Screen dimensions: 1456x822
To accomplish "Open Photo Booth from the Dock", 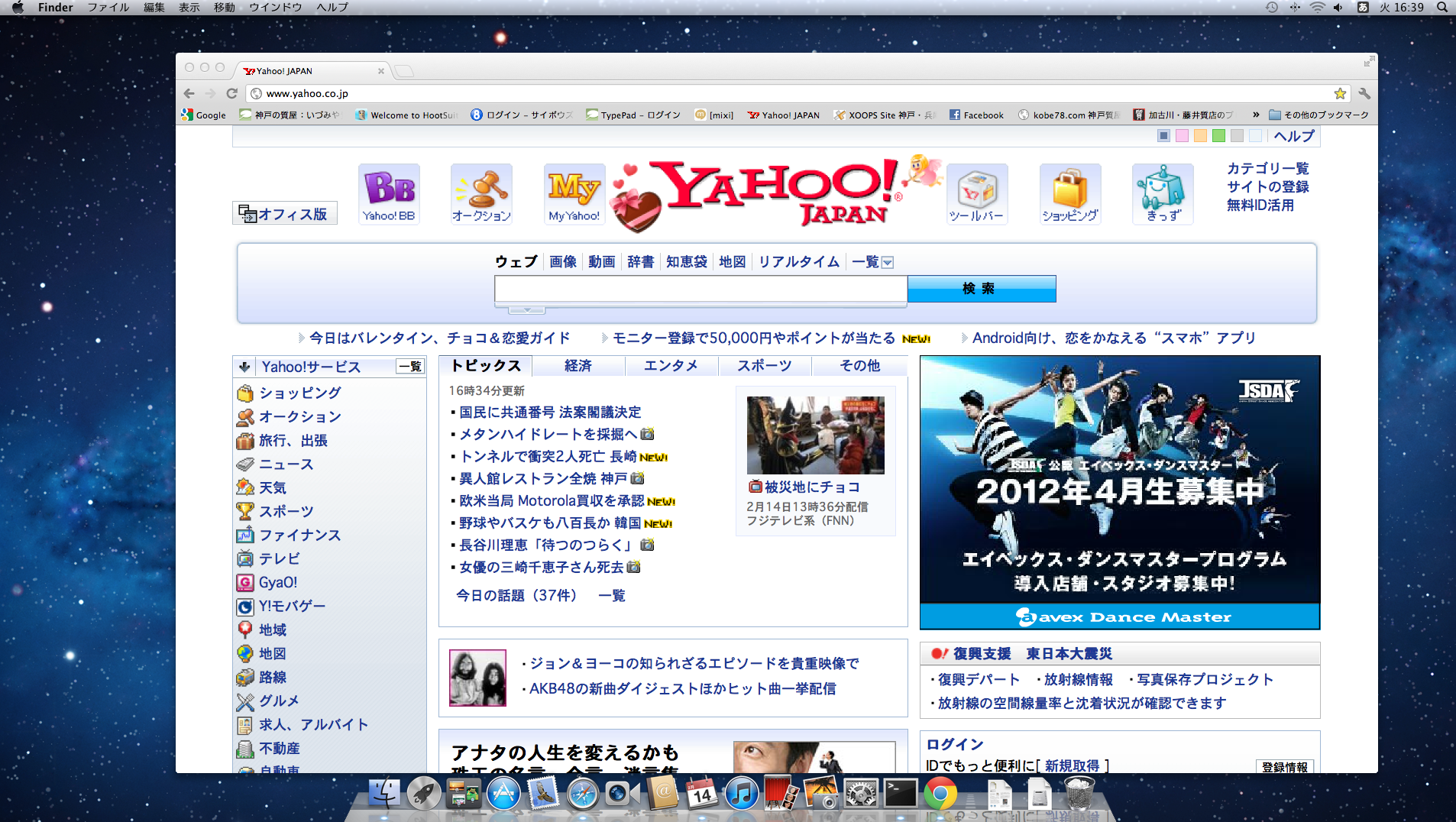I will pos(781,794).
